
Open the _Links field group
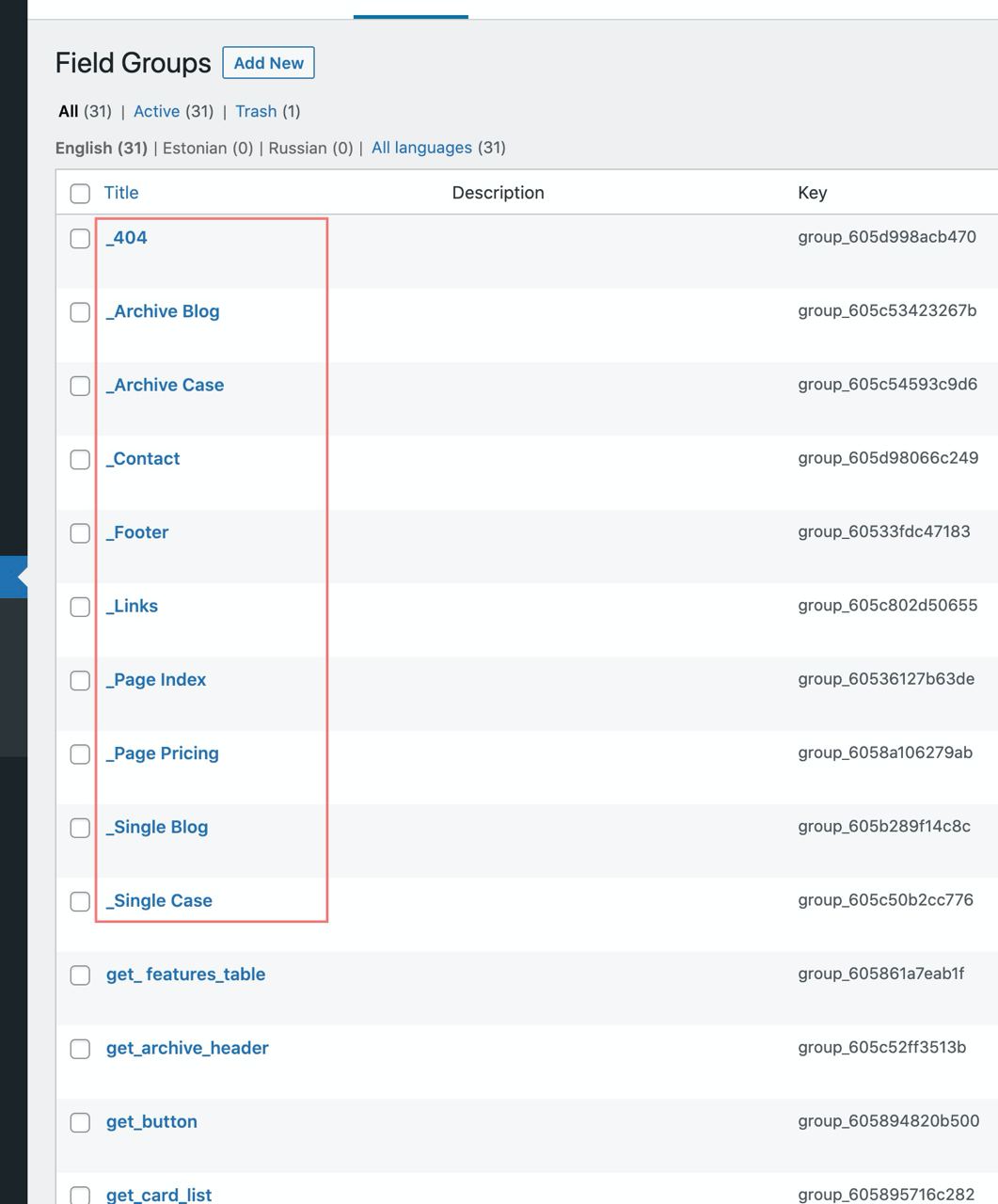pos(133,607)
